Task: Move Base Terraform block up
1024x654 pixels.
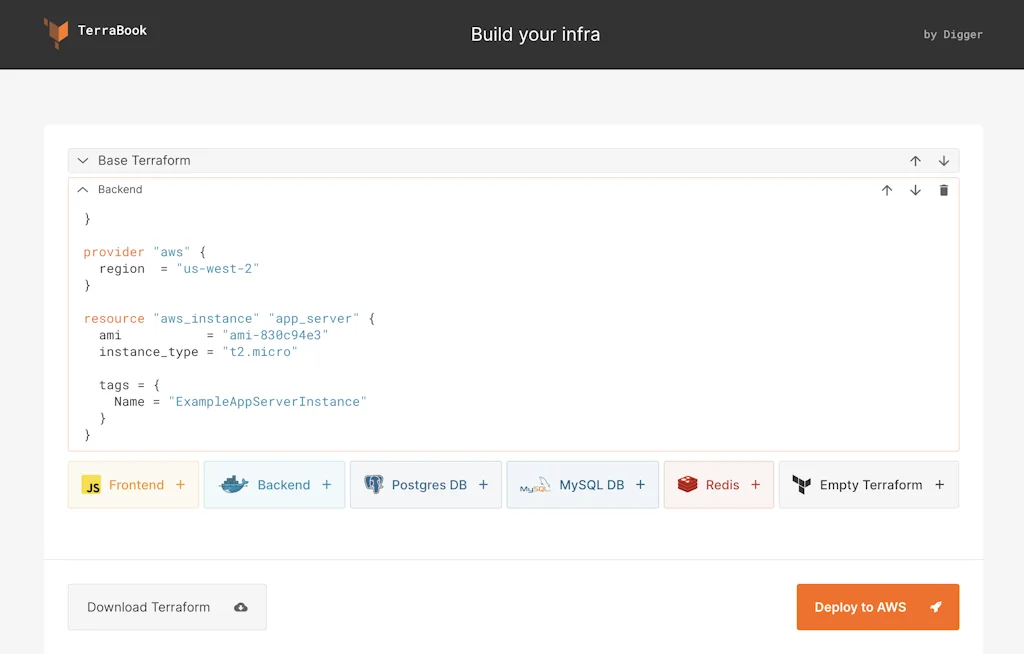Action: (x=915, y=161)
